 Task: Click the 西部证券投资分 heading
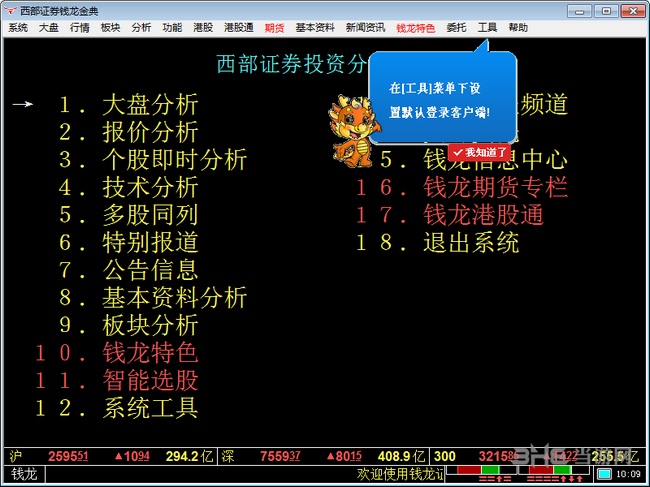(x=292, y=64)
